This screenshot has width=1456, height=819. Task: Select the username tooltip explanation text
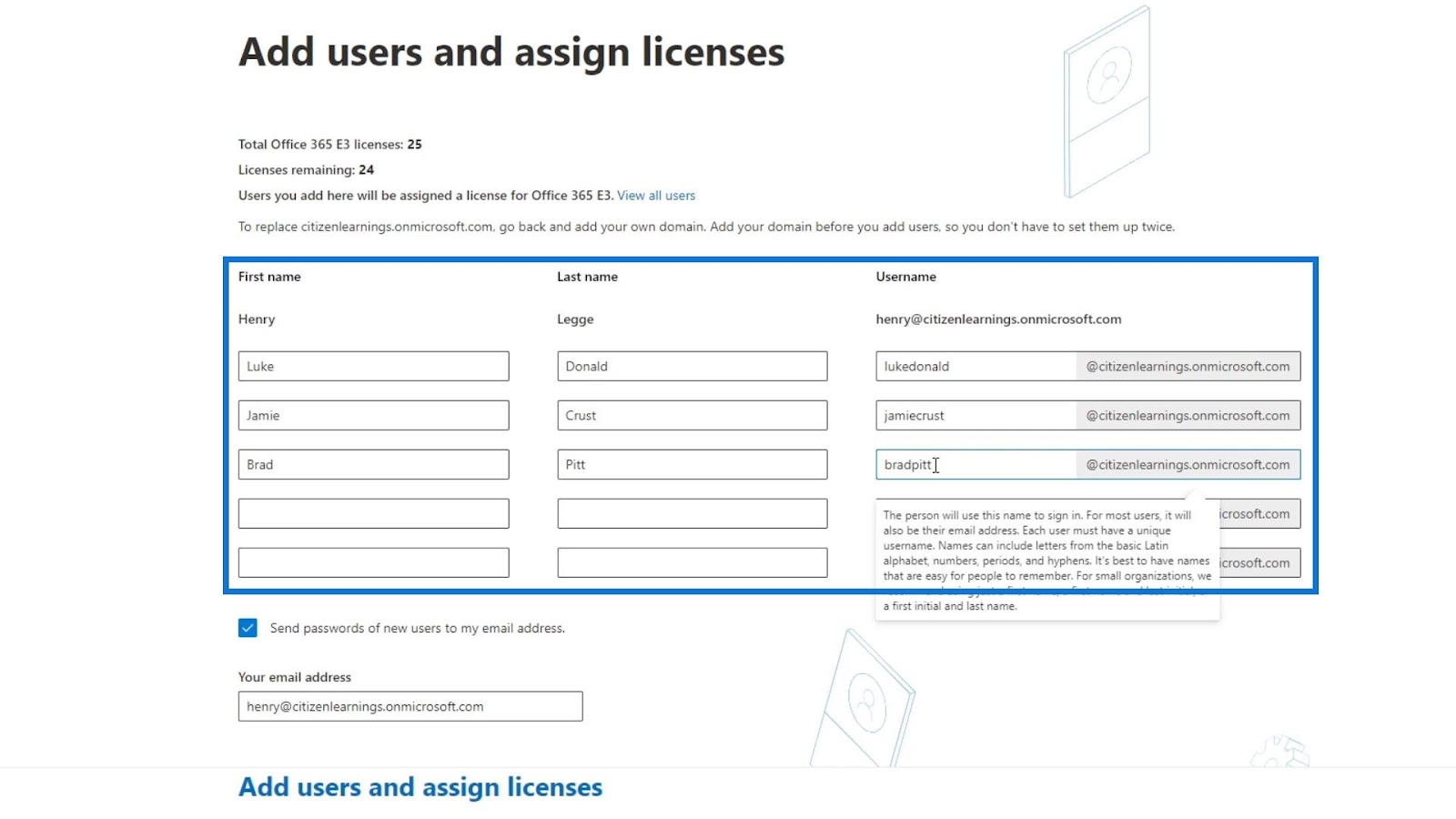tap(1047, 561)
